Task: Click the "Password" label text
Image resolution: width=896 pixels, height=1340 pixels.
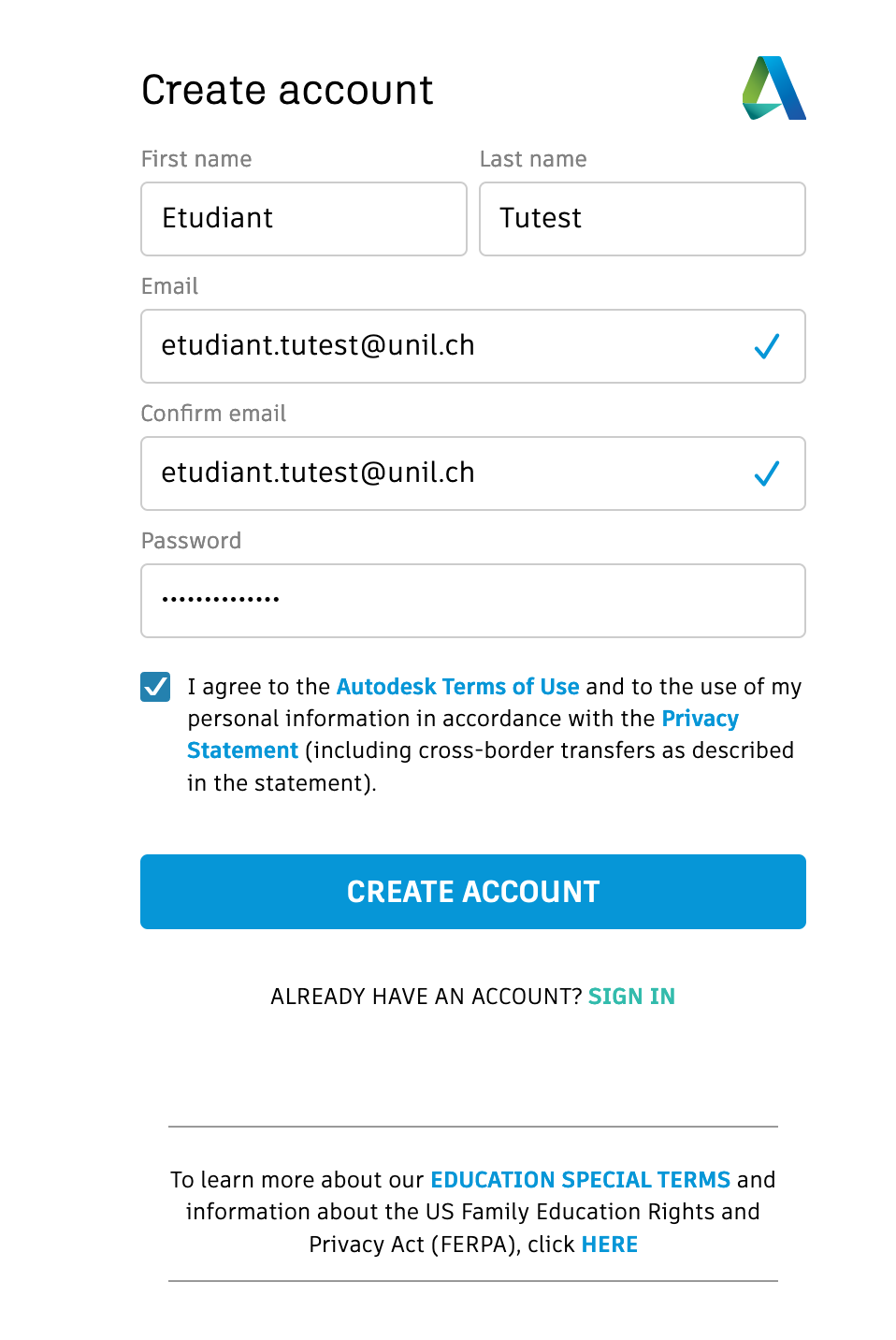Action: click(x=191, y=541)
